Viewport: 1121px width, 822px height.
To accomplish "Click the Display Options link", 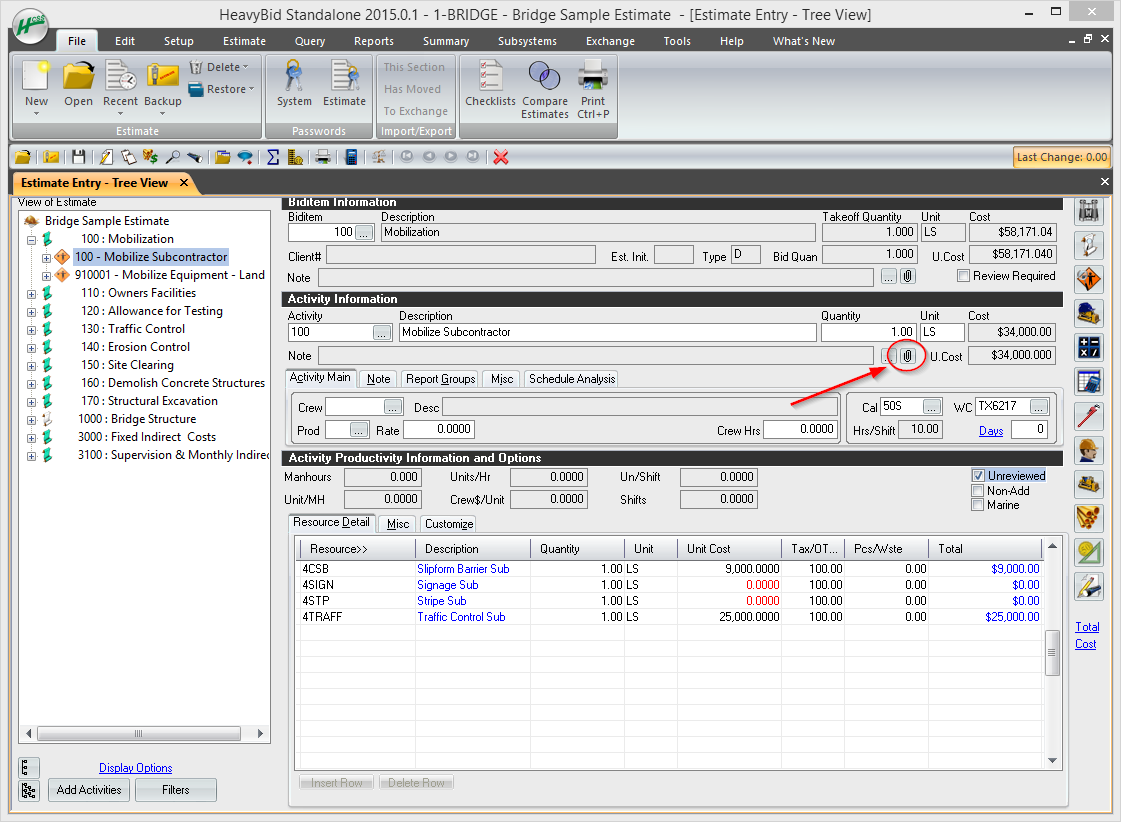I will point(135,767).
